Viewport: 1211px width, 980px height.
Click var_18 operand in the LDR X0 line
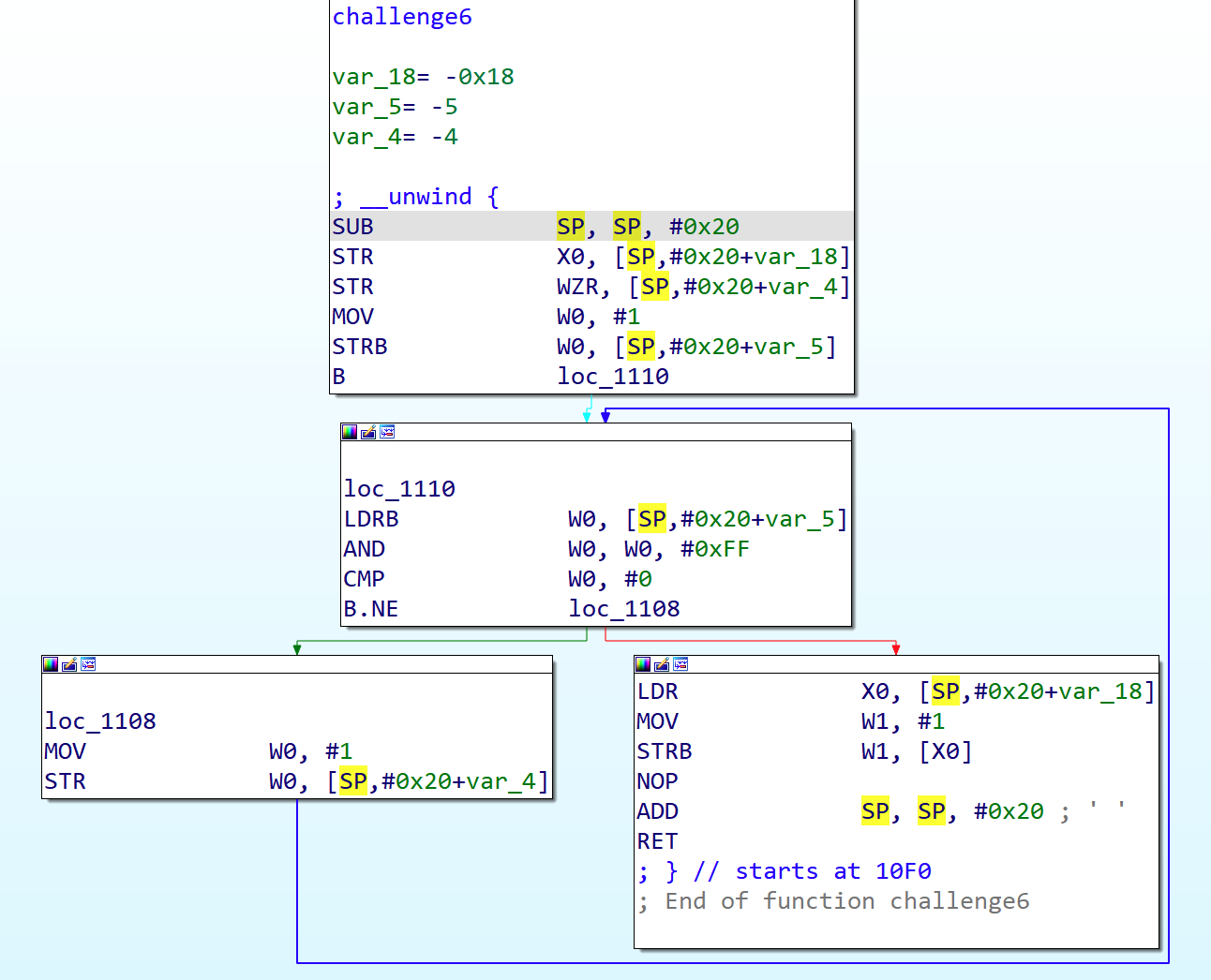(x=1100, y=691)
